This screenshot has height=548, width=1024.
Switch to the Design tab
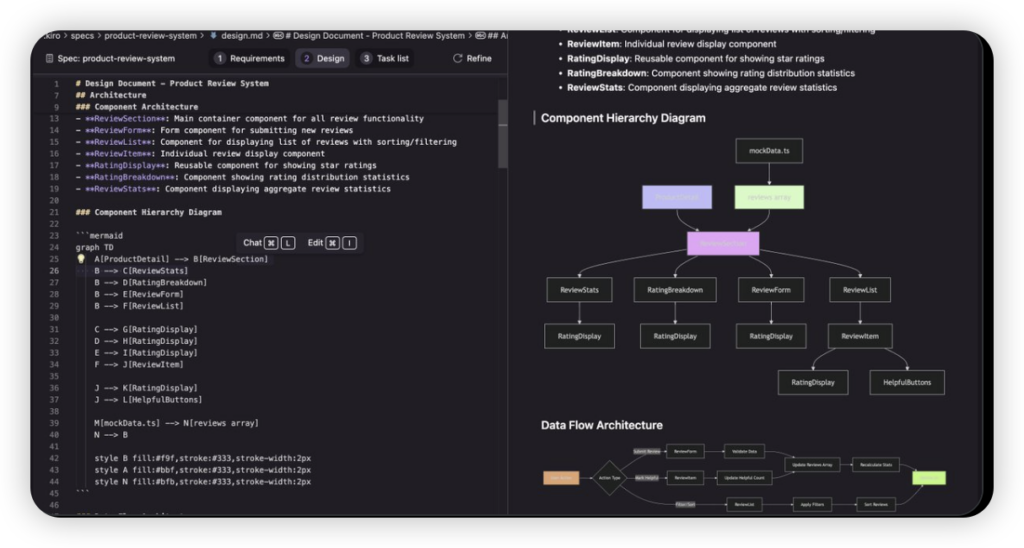click(323, 59)
